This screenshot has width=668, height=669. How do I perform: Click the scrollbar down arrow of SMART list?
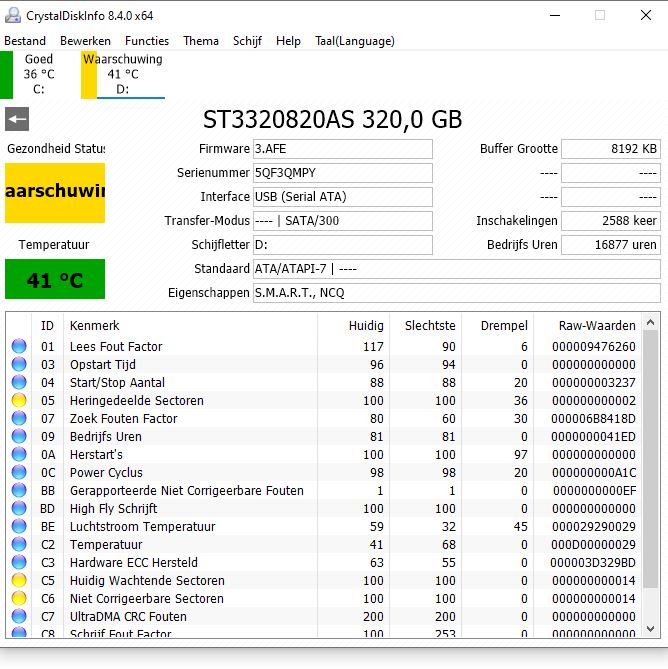click(x=651, y=628)
